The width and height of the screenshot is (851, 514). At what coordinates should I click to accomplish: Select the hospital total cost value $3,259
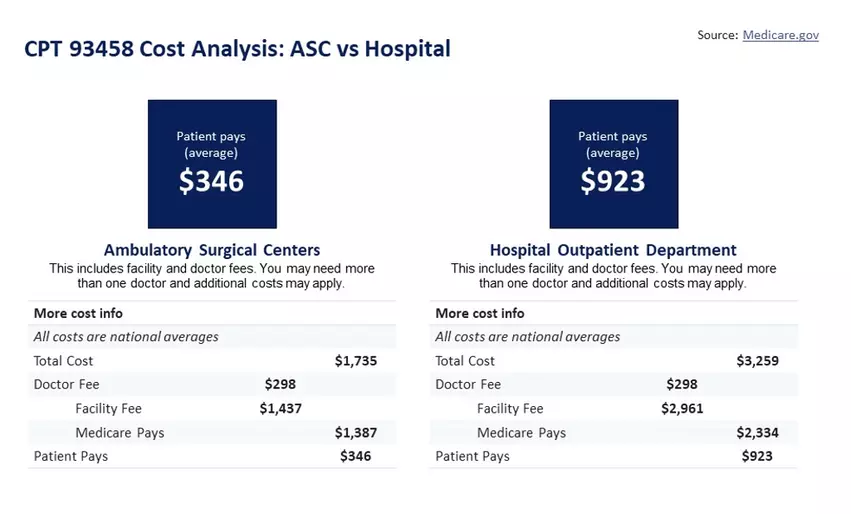757,361
